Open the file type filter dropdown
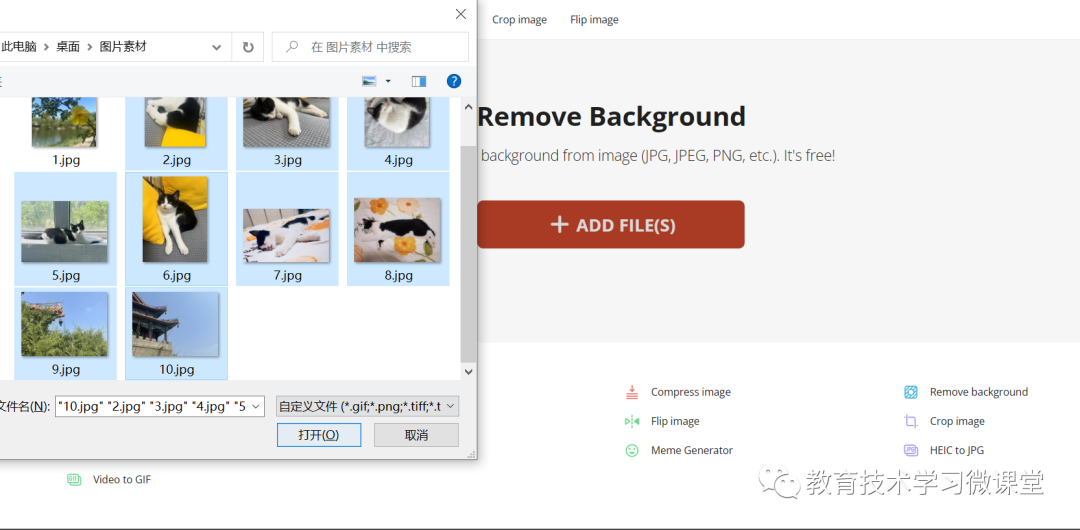This screenshot has height=530, width=1080. tap(450, 407)
